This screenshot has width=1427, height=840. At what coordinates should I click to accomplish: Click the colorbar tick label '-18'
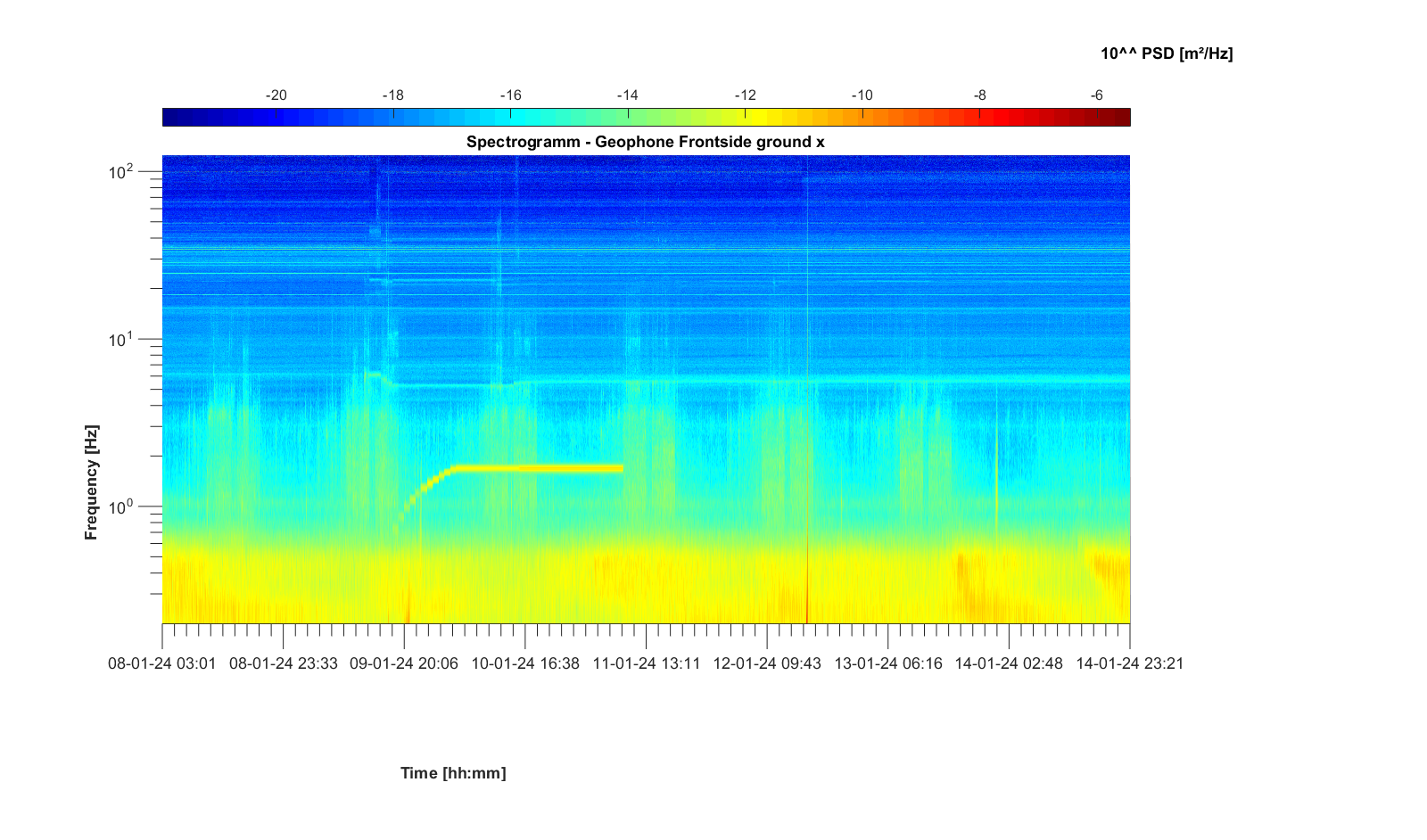[393, 95]
